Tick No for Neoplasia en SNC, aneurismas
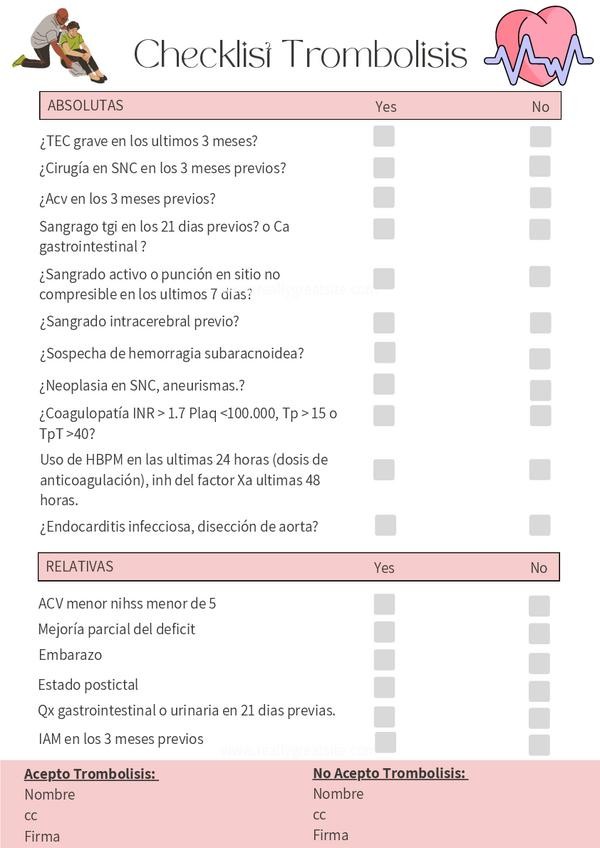 point(540,388)
